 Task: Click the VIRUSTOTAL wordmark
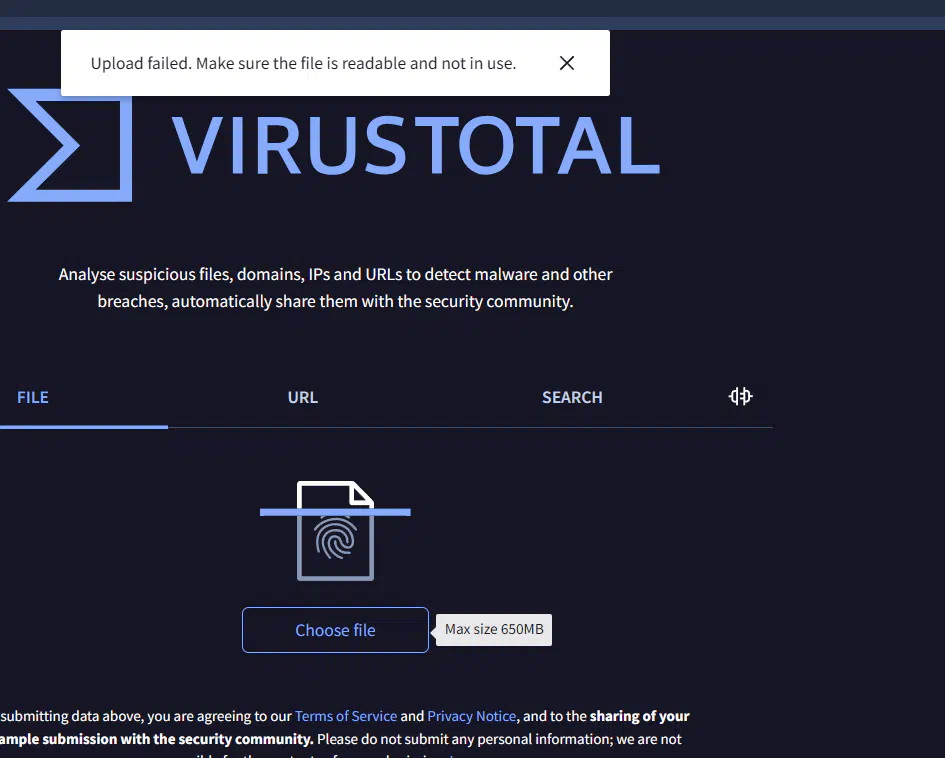(416, 145)
